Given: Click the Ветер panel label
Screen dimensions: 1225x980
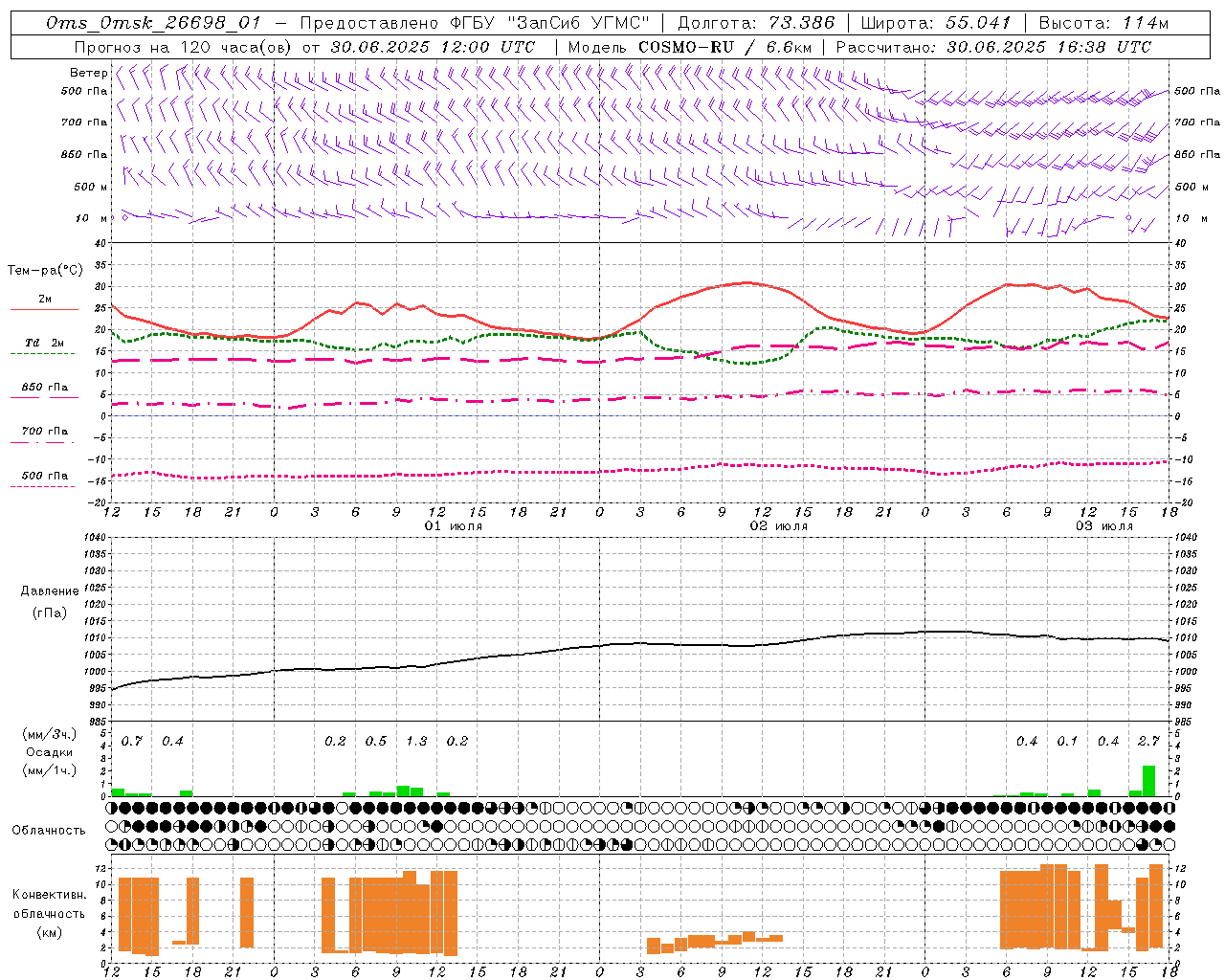Looking at the screenshot, I should coord(88,73).
